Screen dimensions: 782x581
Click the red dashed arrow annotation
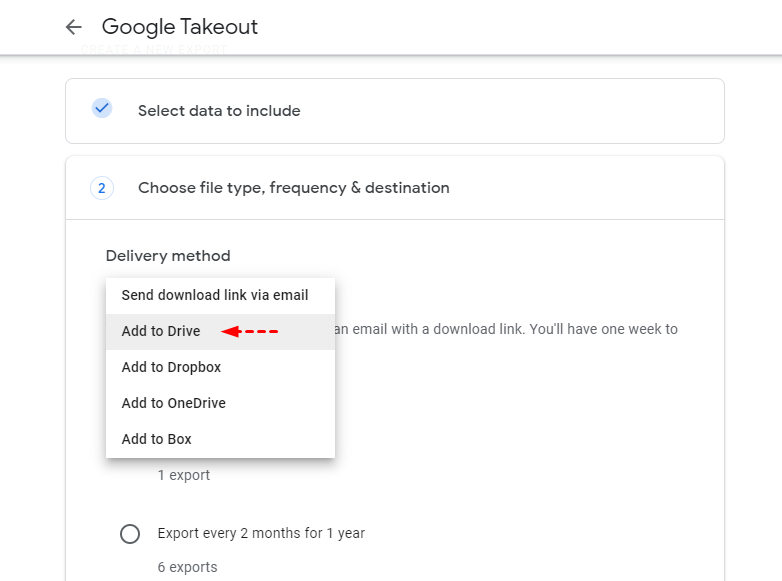point(250,331)
